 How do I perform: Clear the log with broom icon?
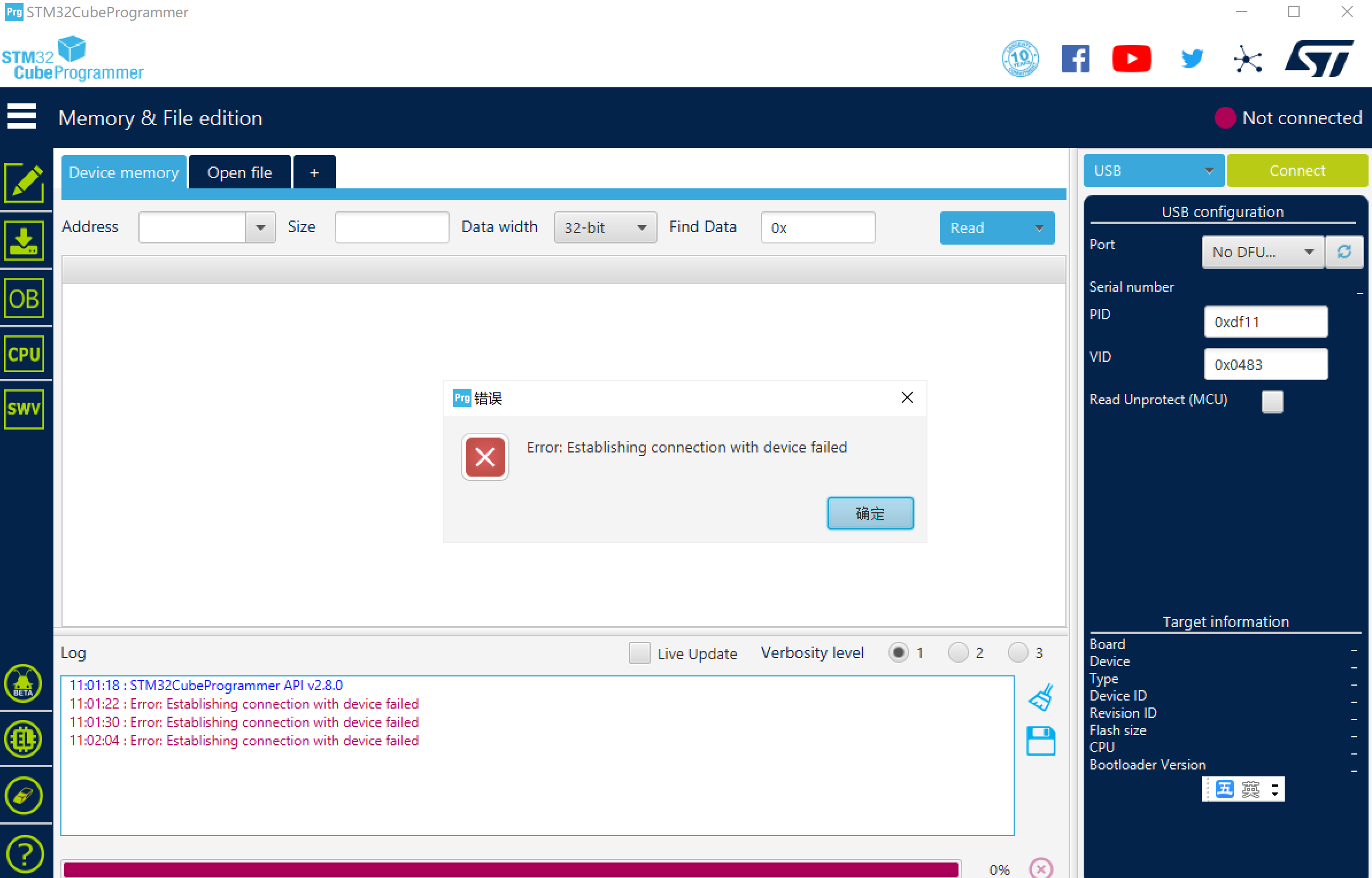[1041, 697]
